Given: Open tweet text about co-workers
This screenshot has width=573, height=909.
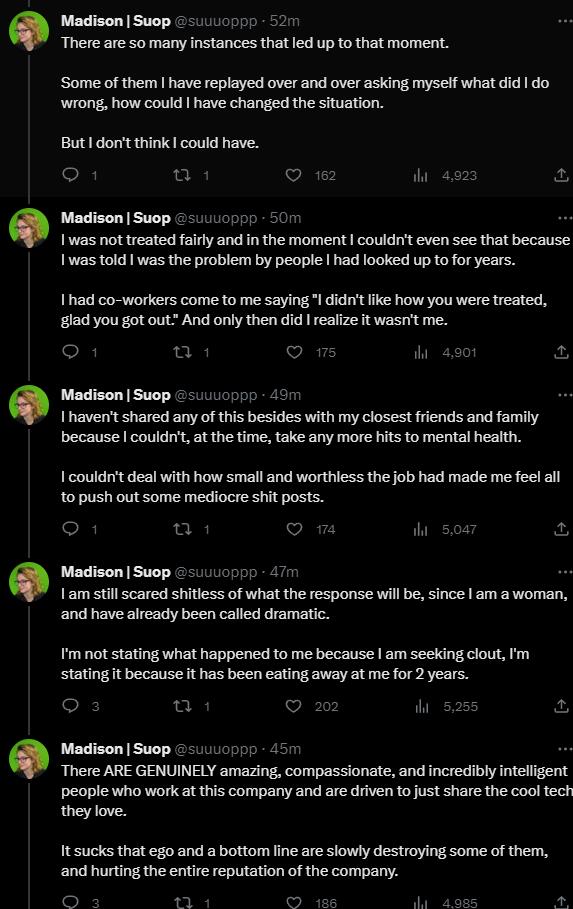Looking at the screenshot, I should coord(304,310).
